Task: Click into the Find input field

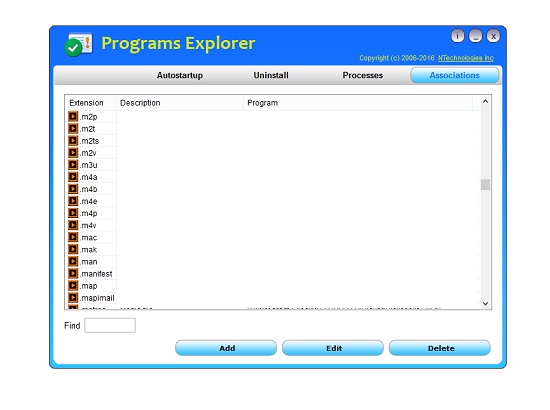Action: (110, 325)
